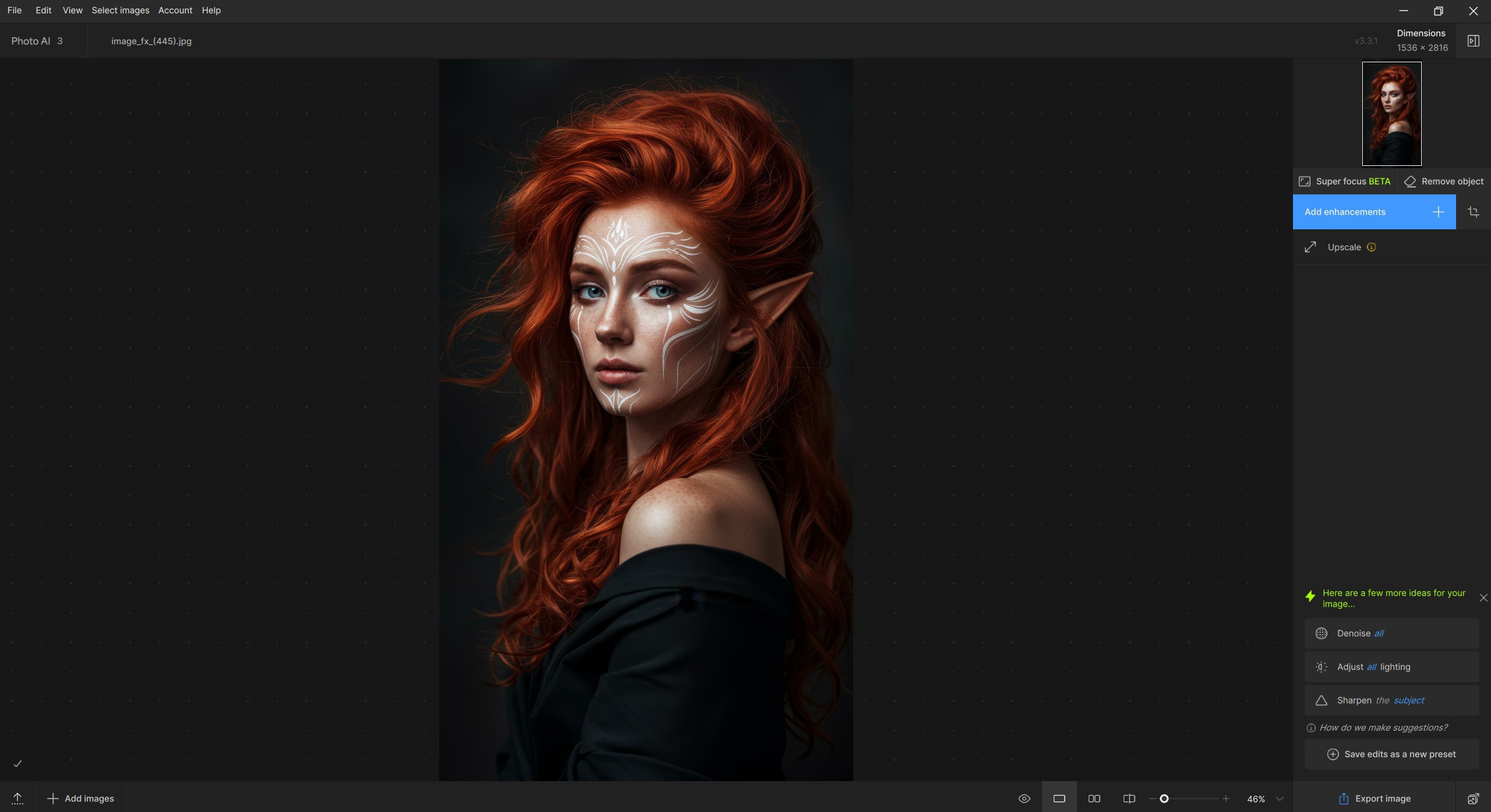This screenshot has height=812, width=1491.
Task: Click the zoom in plus icon
Action: (1225, 799)
